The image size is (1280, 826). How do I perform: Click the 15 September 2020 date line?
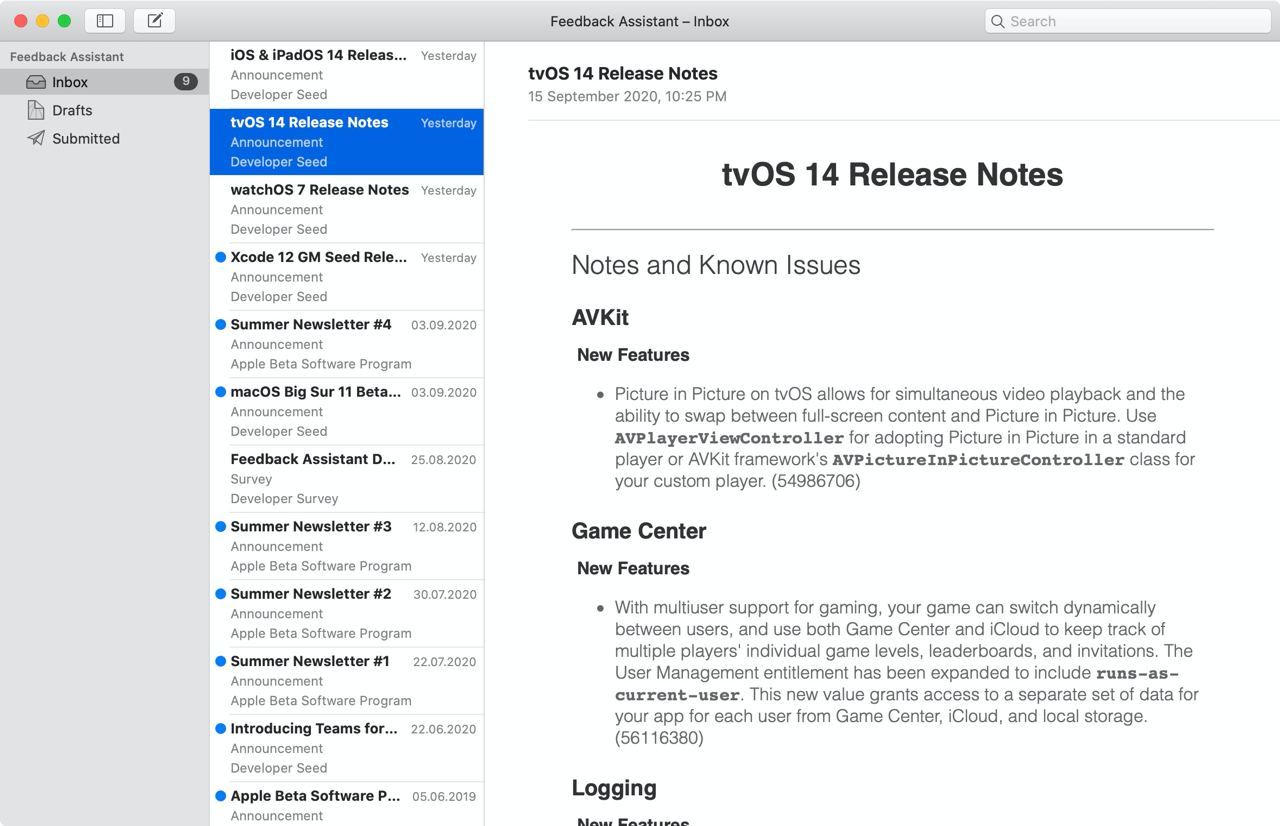click(x=627, y=97)
